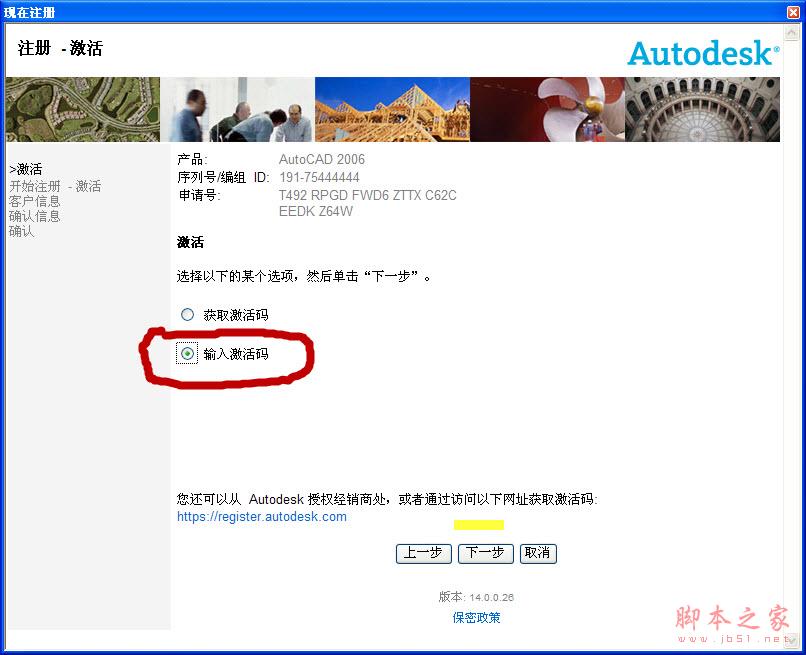This screenshot has width=806, height=655.
Task: Click "开始注册 - 激活" in the sidebar
Action: point(55,185)
